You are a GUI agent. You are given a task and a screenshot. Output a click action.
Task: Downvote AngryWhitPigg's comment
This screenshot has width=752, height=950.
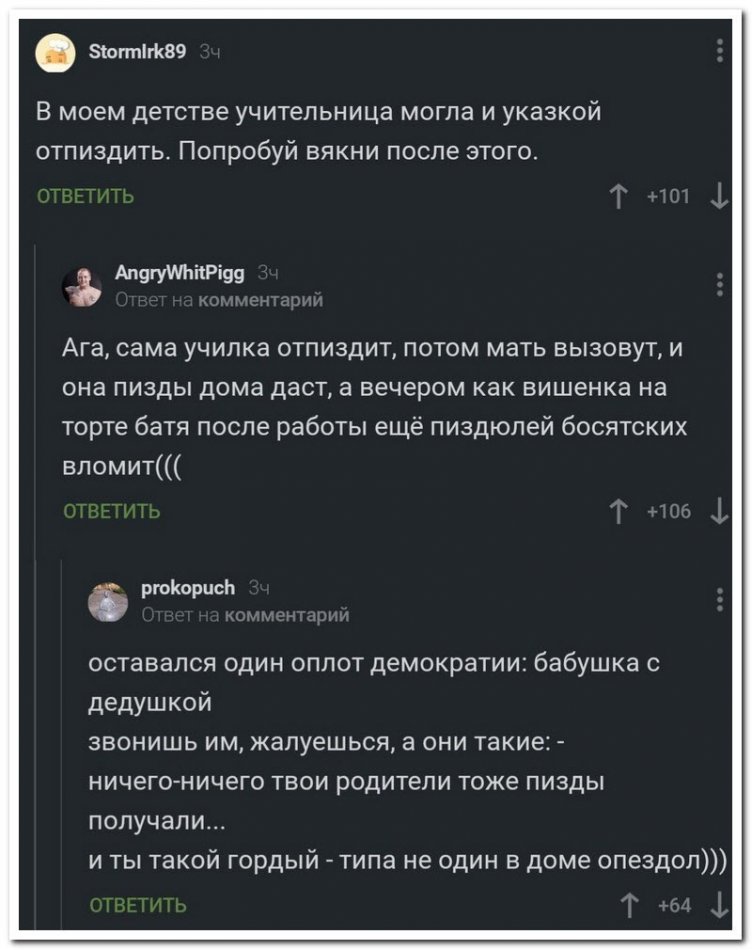(x=718, y=513)
